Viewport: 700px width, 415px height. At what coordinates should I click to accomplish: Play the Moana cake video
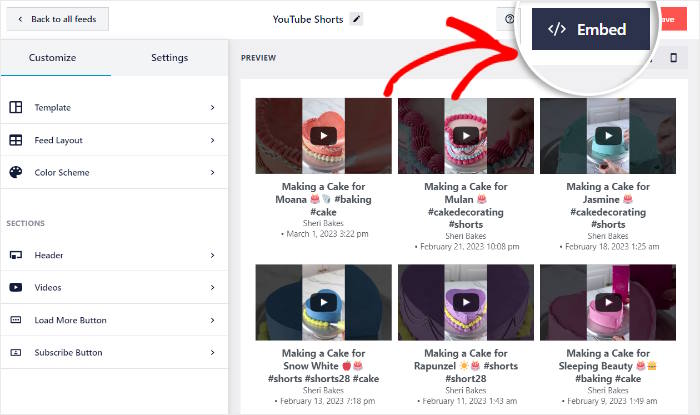click(323, 136)
